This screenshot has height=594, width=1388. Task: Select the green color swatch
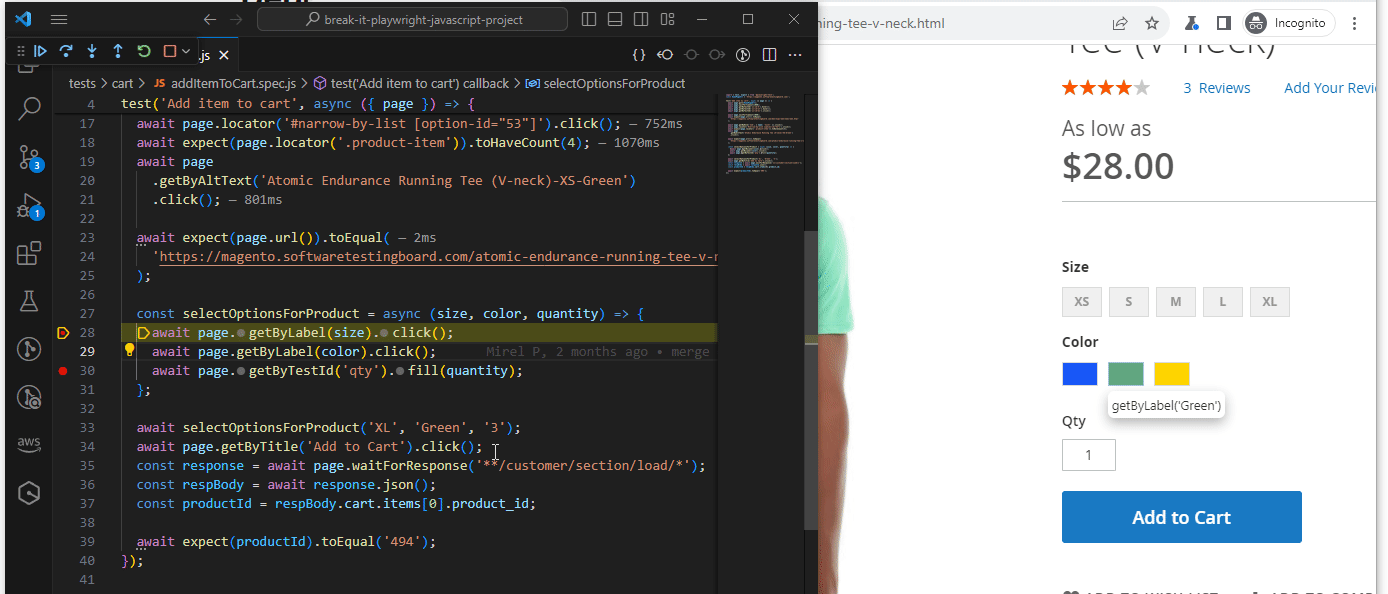pos(1125,373)
